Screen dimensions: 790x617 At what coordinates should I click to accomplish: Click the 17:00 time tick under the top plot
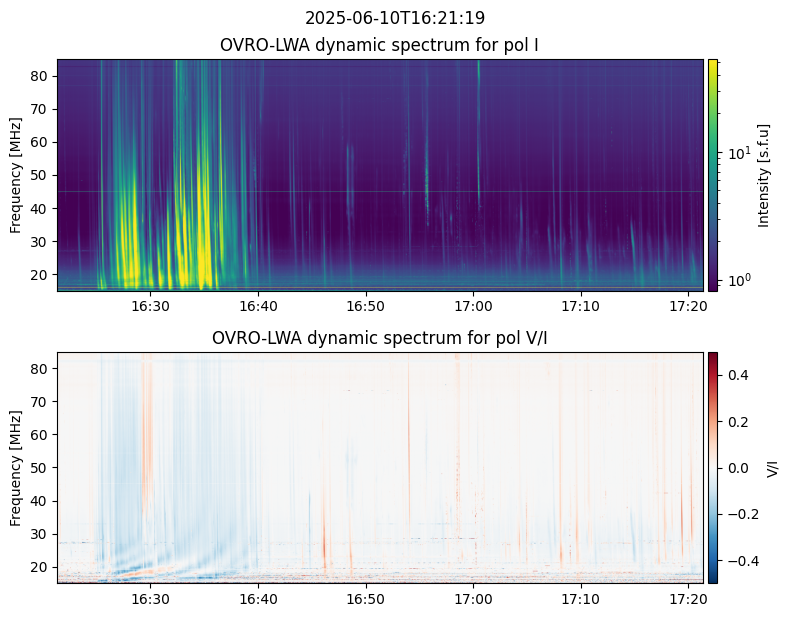[473, 305]
